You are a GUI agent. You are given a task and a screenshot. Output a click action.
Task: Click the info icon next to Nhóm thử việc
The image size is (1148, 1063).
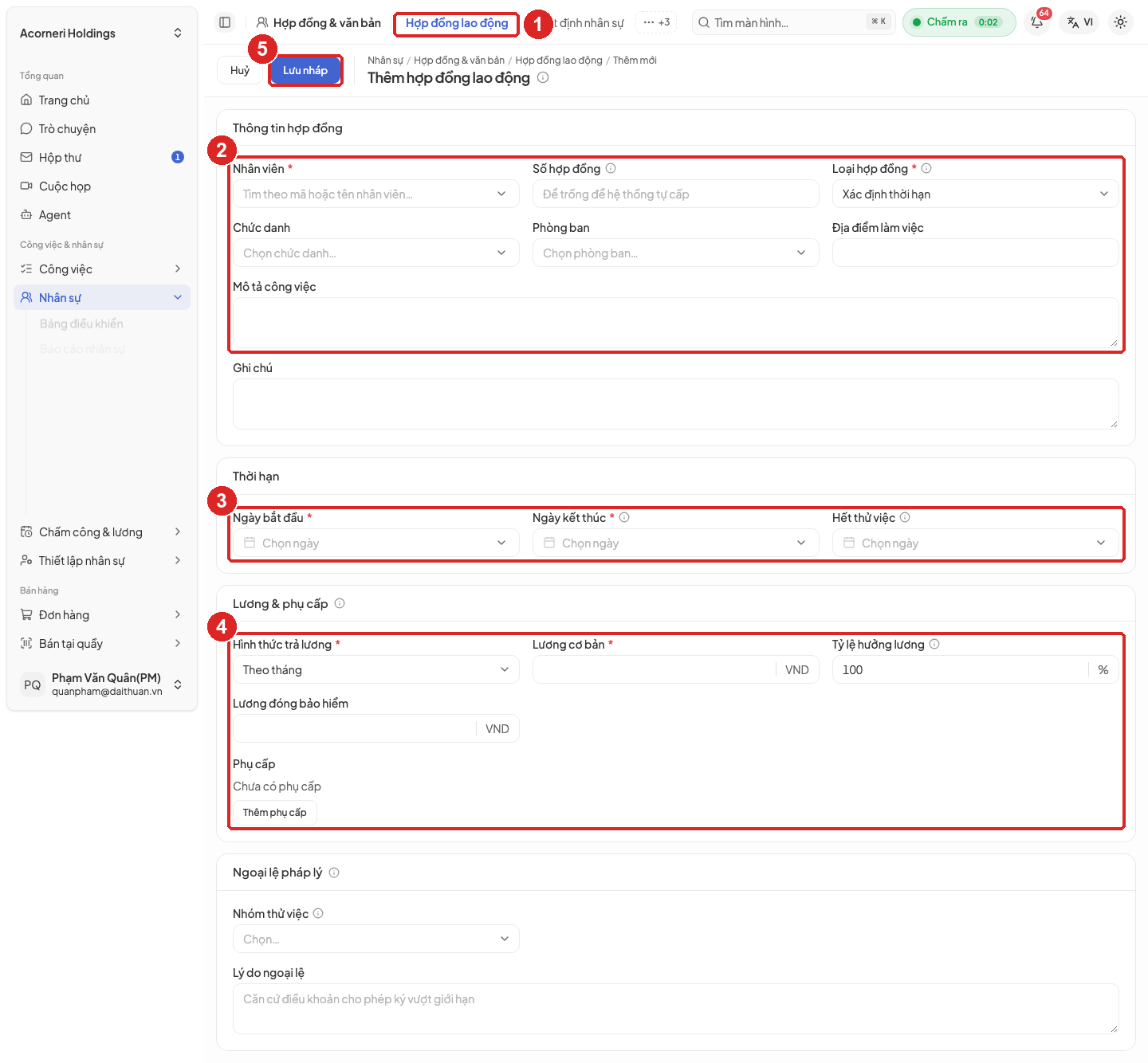coord(318,913)
